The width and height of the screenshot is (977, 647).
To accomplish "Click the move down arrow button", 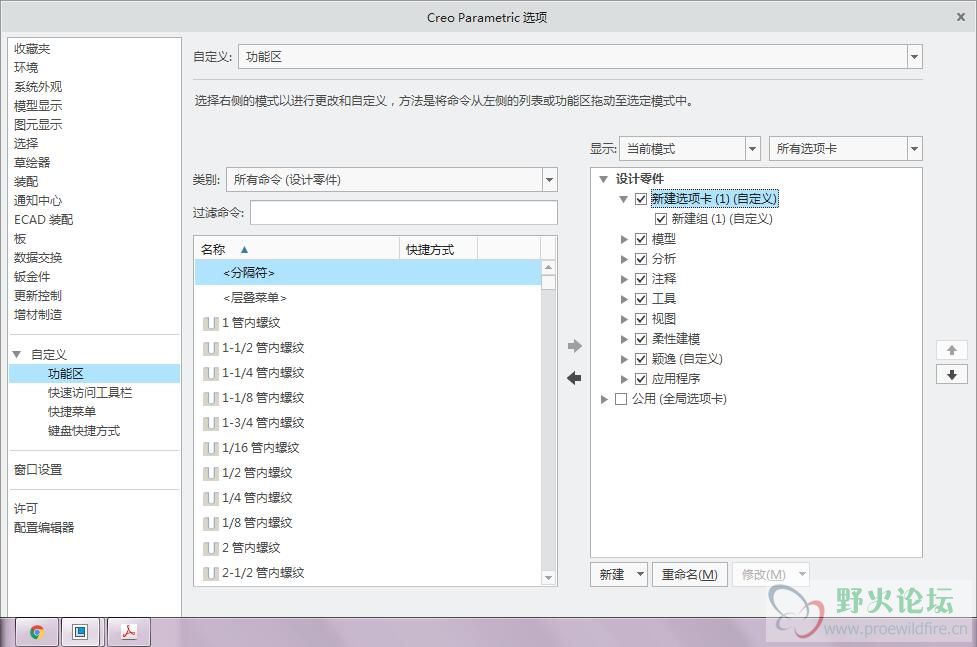I will click(x=951, y=375).
